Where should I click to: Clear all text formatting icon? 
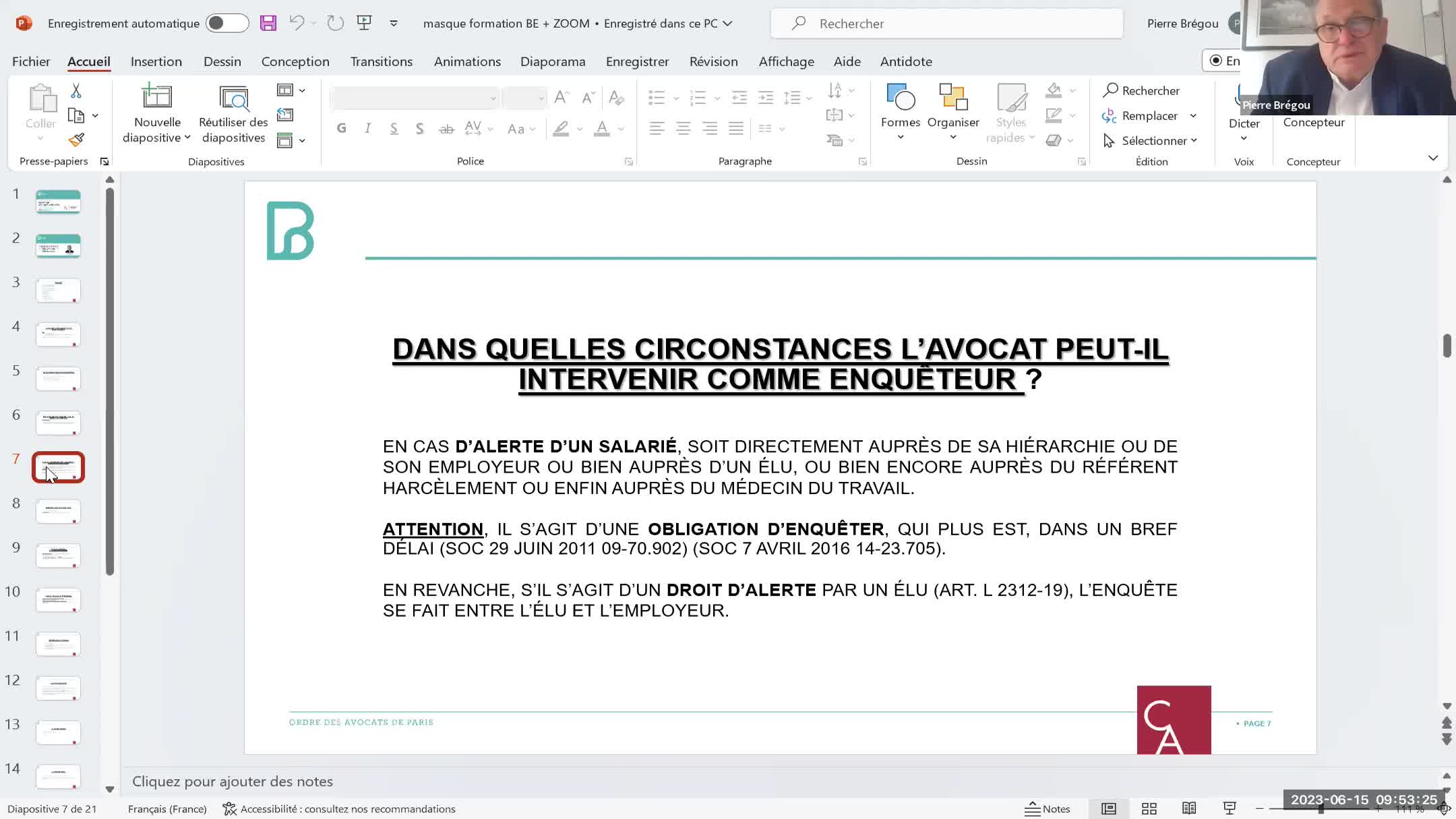616,98
